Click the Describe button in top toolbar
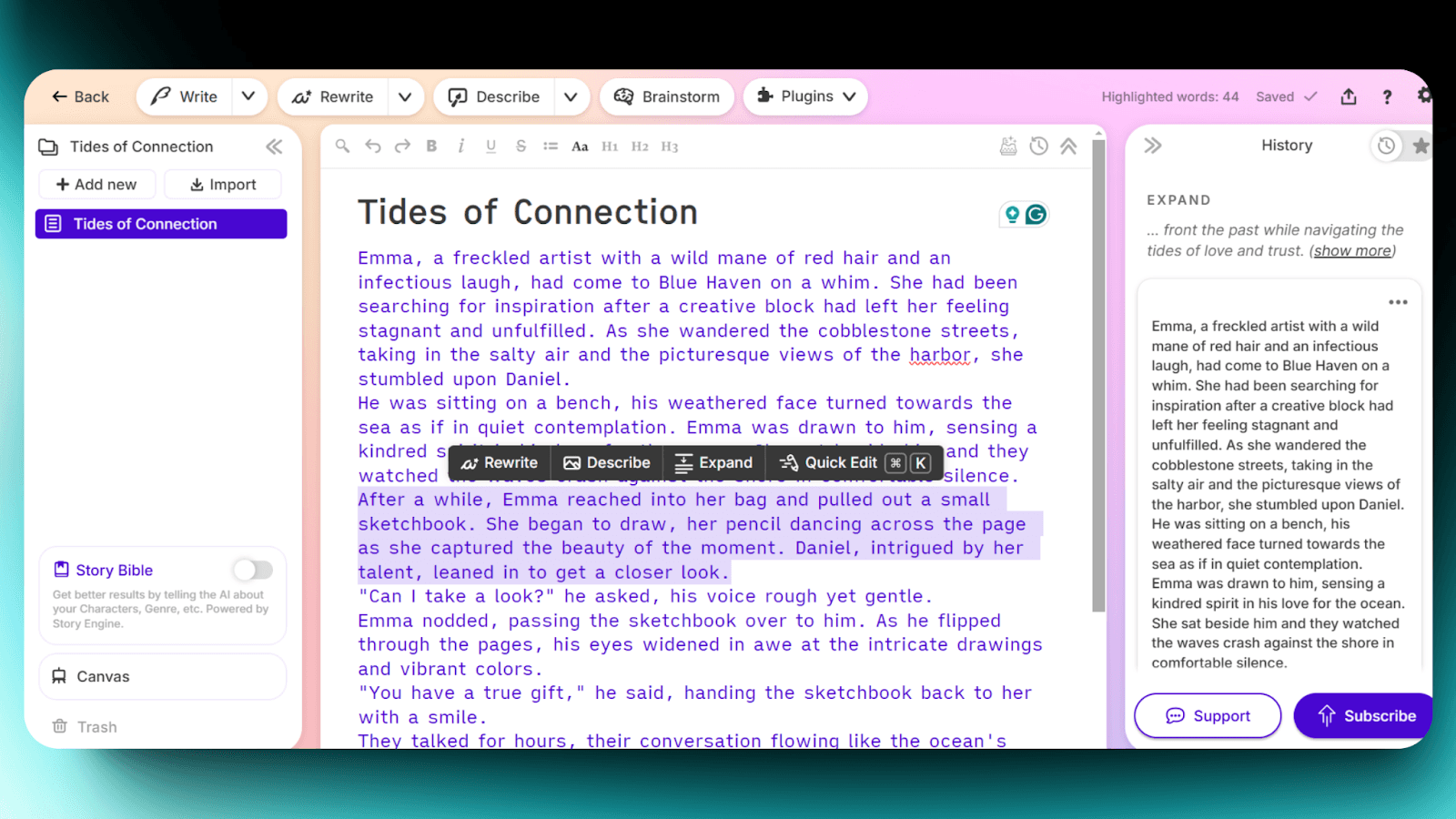The image size is (1456, 819). [x=494, y=96]
